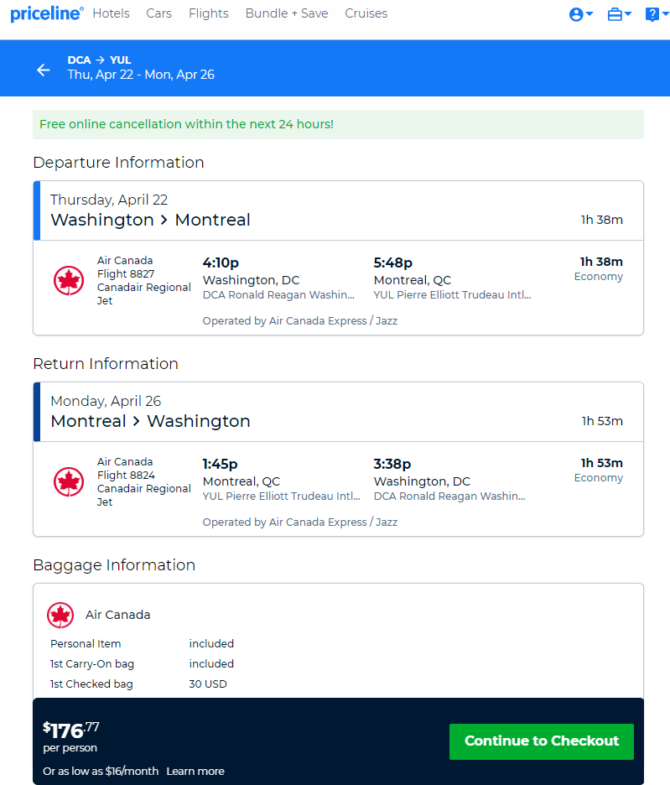The image size is (670, 785).
Task: Click YUL Pierre Elliott Trudeau under 5:48p
Action: tap(452, 295)
